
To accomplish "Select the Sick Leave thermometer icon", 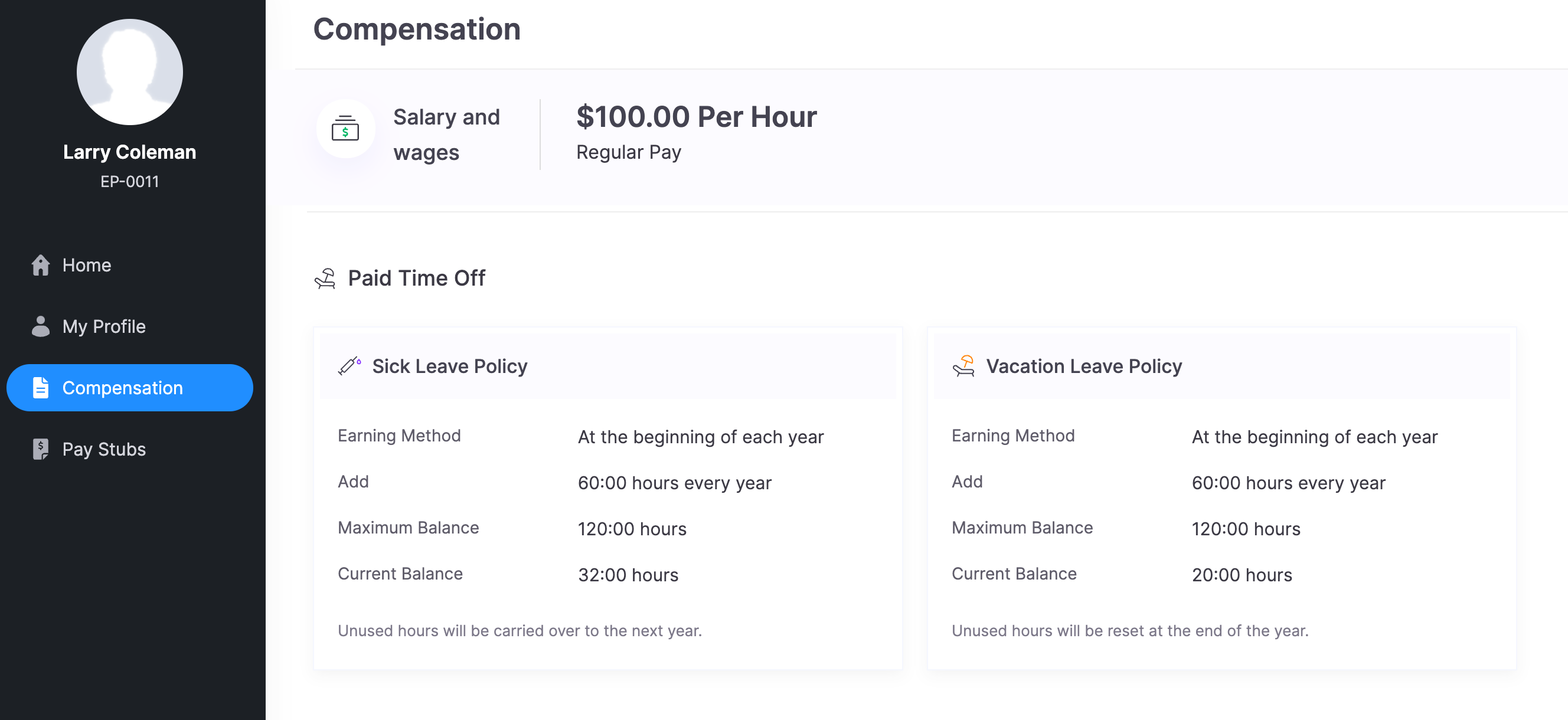I will click(351, 366).
